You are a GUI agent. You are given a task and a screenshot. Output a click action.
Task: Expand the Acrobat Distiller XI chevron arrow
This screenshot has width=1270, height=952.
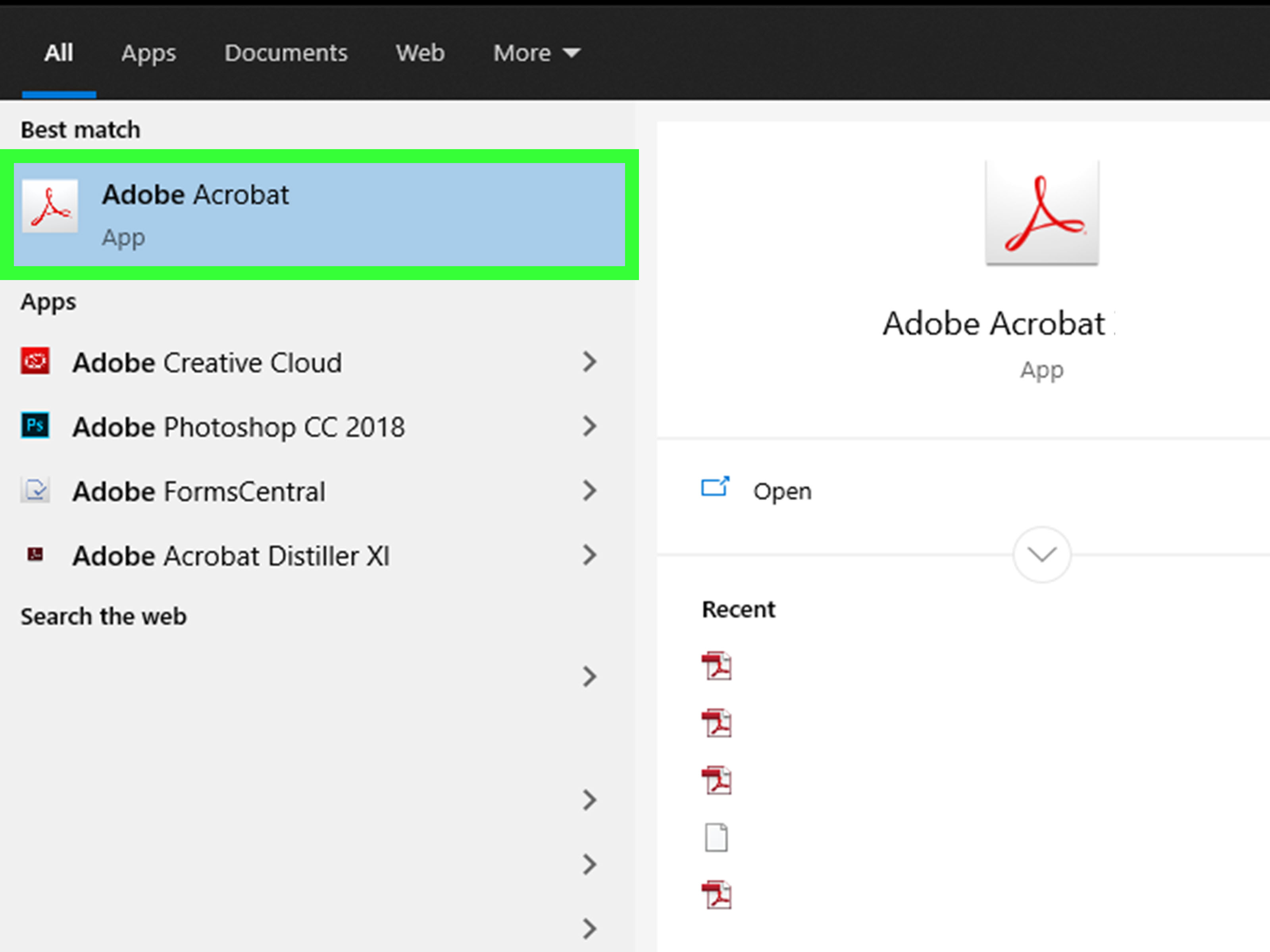point(590,555)
